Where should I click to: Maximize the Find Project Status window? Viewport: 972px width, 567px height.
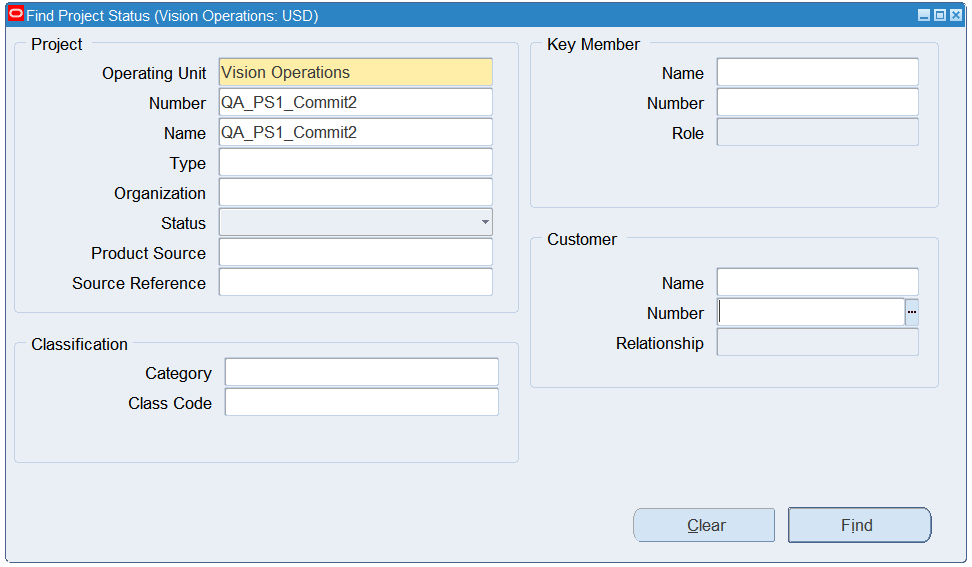(x=940, y=15)
